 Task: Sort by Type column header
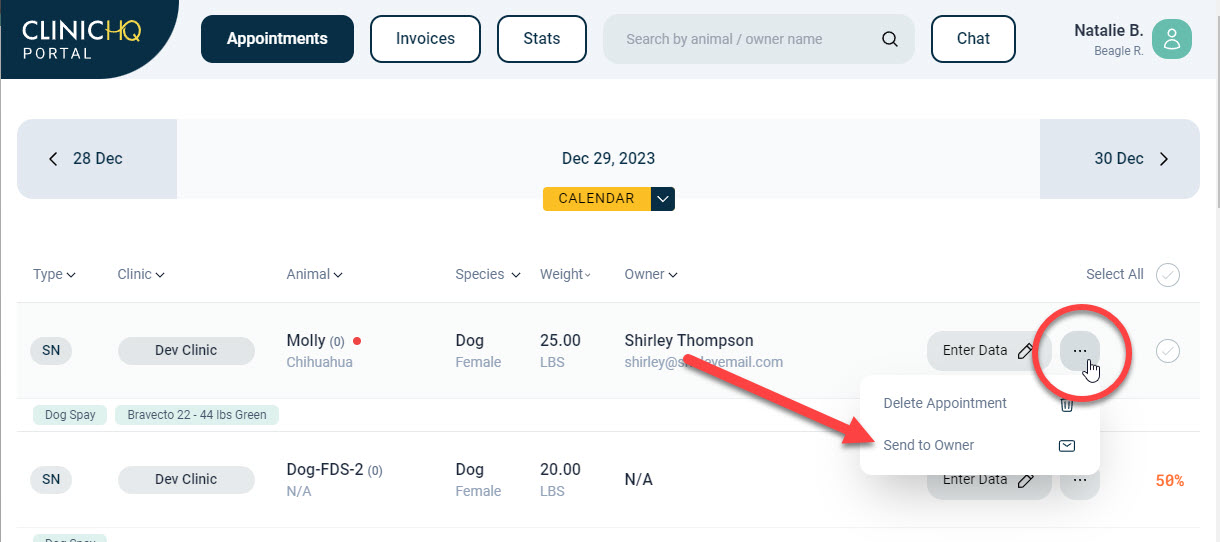(x=54, y=275)
